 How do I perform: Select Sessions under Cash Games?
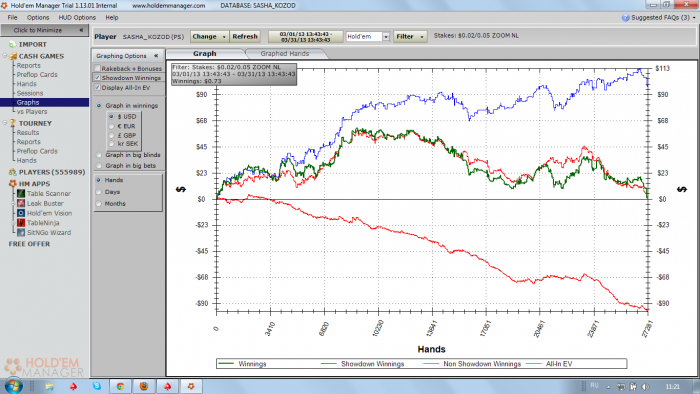pyautogui.click(x=30, y=93)
